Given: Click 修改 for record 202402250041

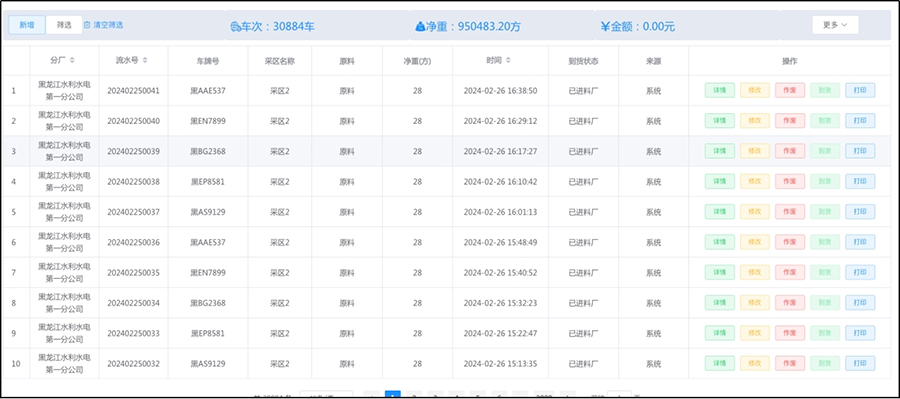Looking at the screenshot, I should (755, 91).
